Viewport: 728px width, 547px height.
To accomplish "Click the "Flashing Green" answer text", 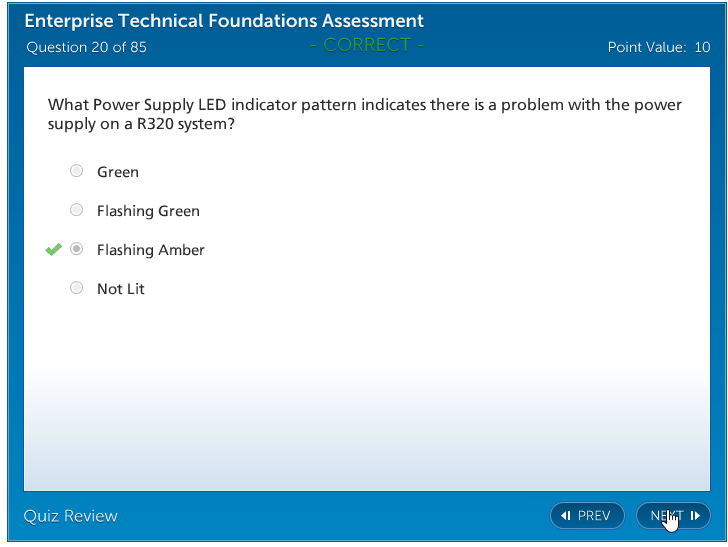I will tap(148, 211).
